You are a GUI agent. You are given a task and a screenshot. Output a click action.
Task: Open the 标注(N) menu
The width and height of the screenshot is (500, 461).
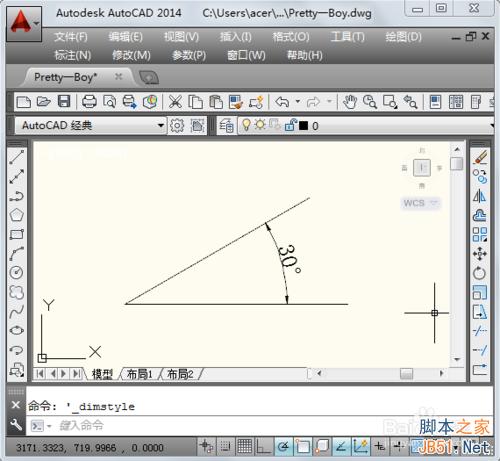[73, 55]
